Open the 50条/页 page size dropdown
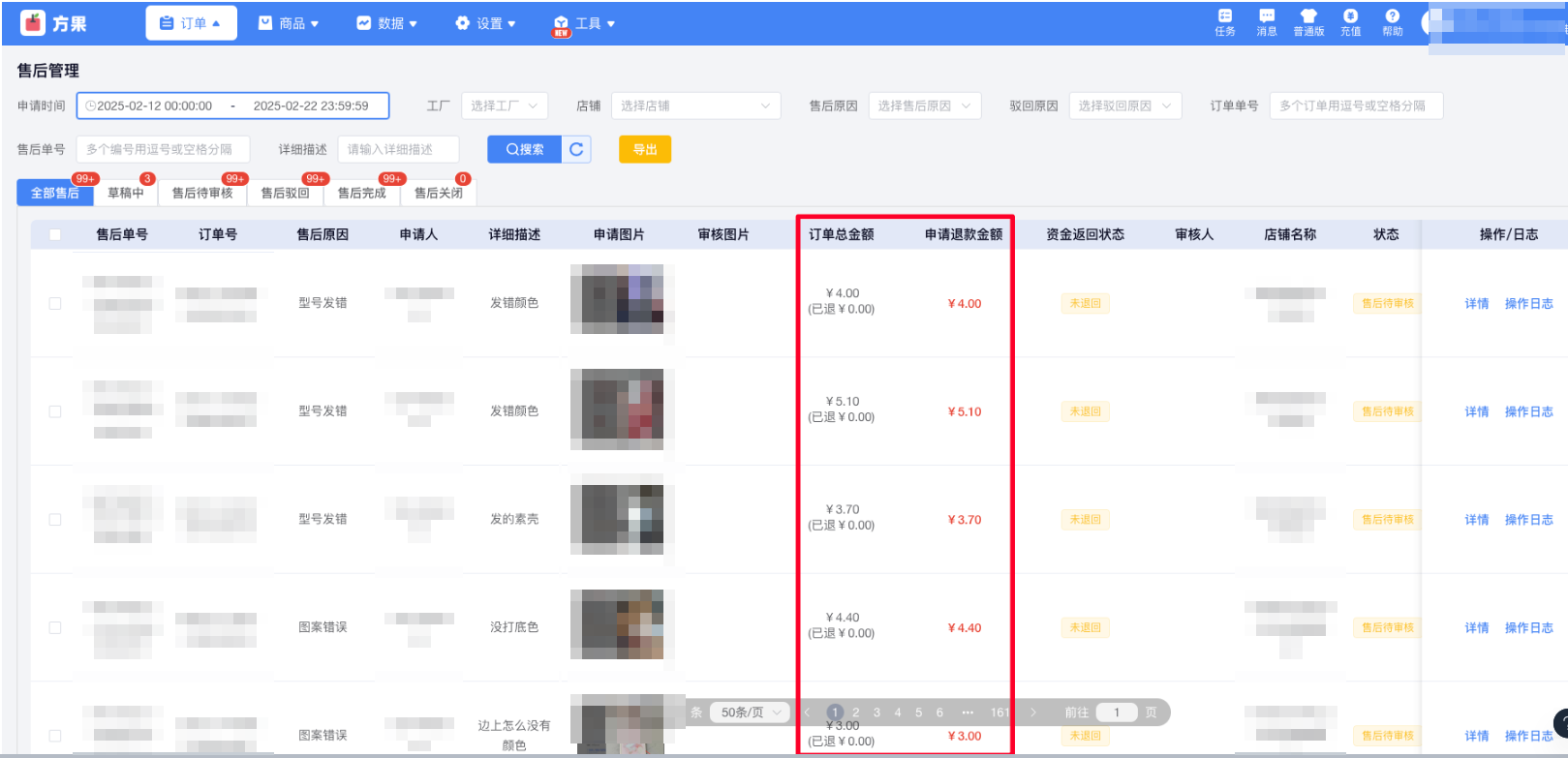 point(751,713)
